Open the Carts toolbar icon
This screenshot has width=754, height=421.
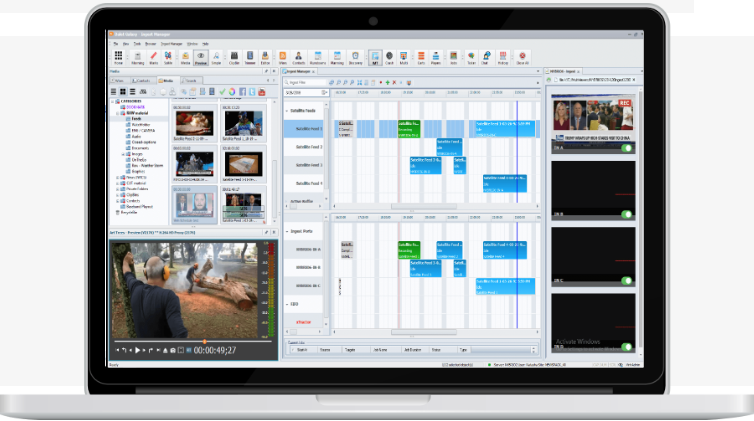pyautogui.click(x=421, y=57)
